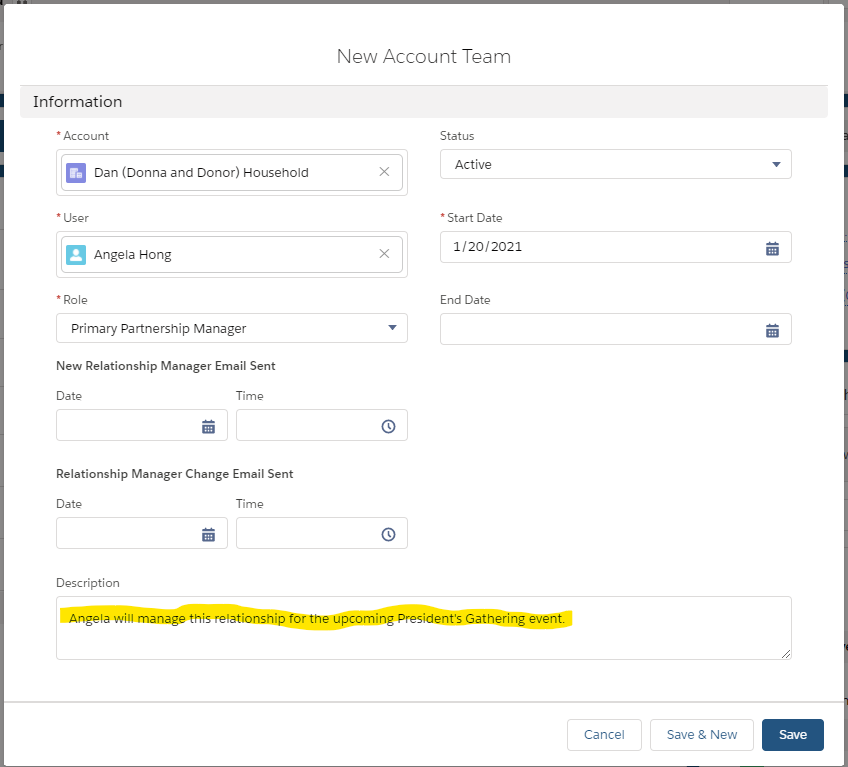The image size is (848, 767).
Task: Open calendar for New Relationship Manager Email date
Action: [x=208, y=426]
